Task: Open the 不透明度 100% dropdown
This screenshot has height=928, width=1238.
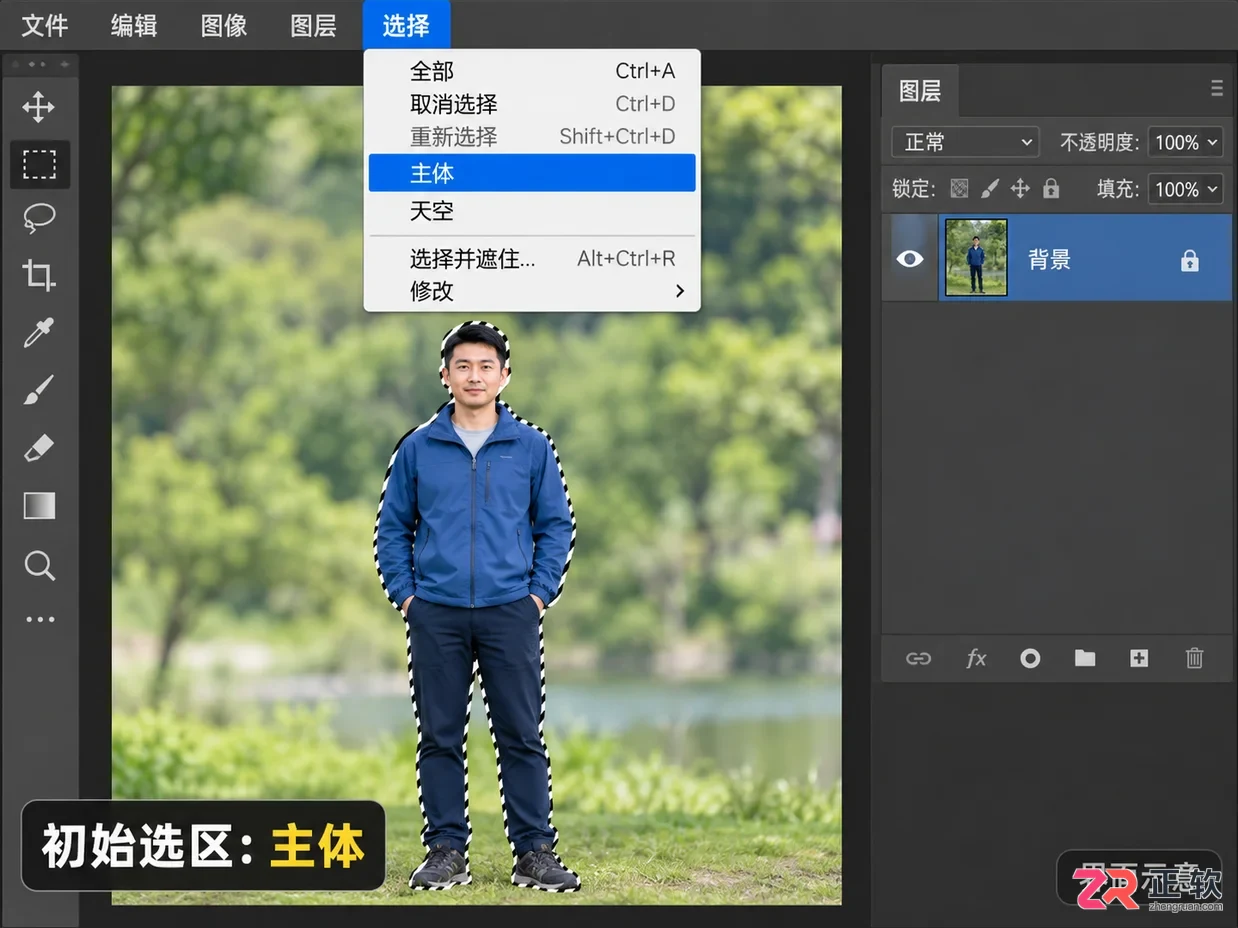Action: [1185, 142]
